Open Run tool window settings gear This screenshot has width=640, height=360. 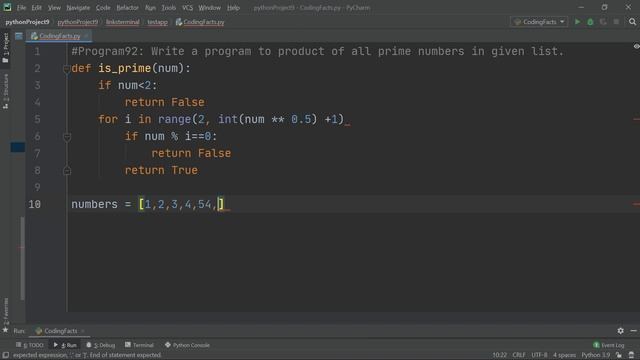click(x=620, y=331)
